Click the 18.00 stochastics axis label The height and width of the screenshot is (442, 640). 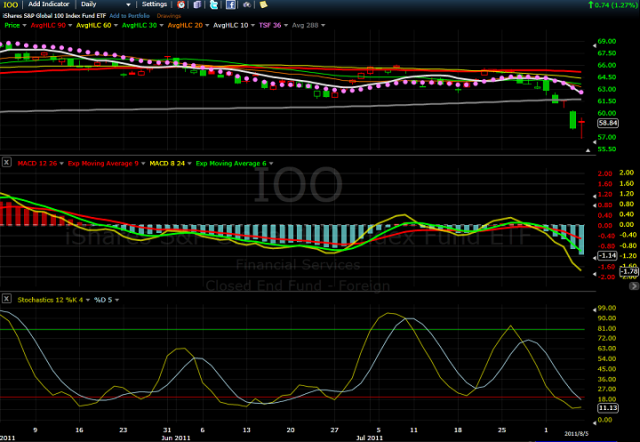[607, 399]
